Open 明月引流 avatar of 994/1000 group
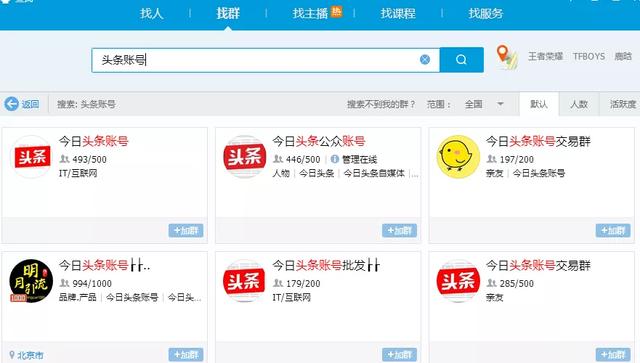Screen dimensions: 640x363 (31, 281)
